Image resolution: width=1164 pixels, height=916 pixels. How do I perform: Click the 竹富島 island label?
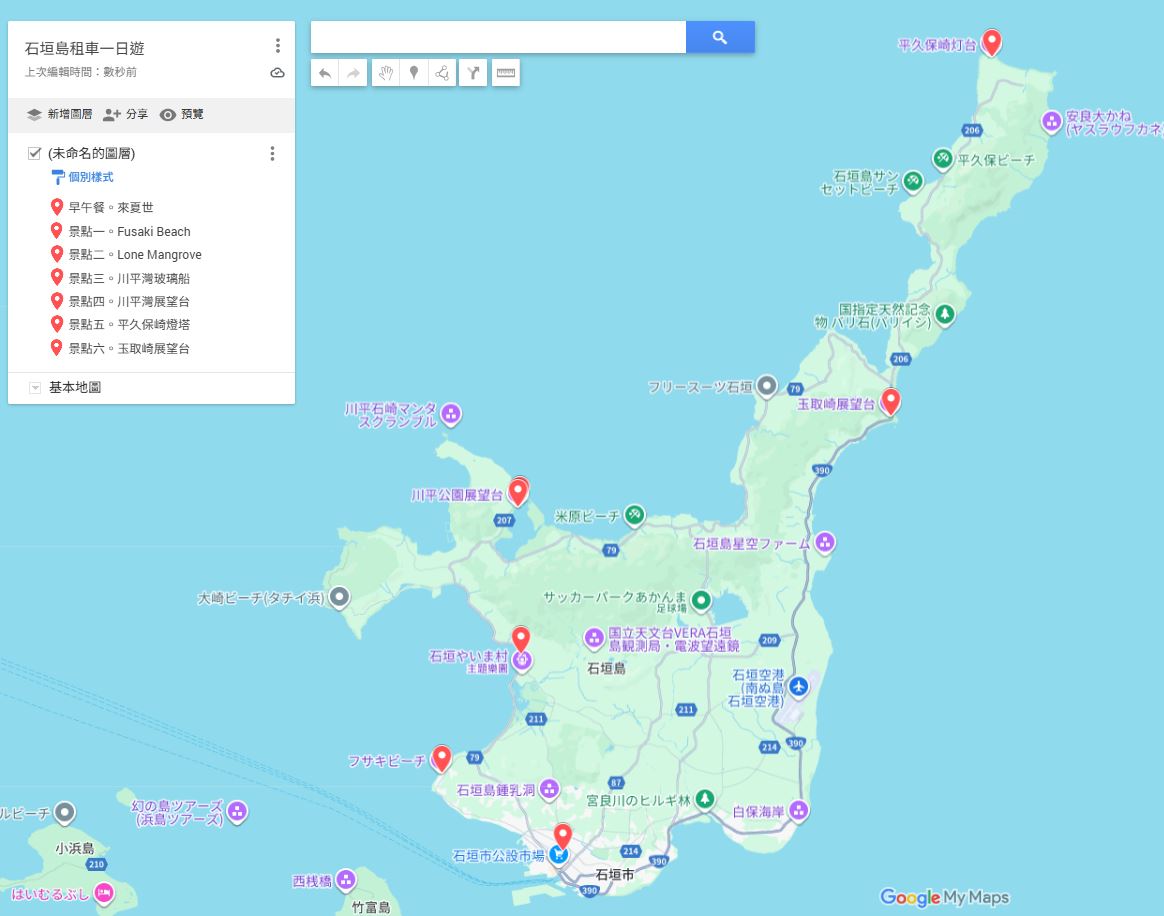(371, 907)
